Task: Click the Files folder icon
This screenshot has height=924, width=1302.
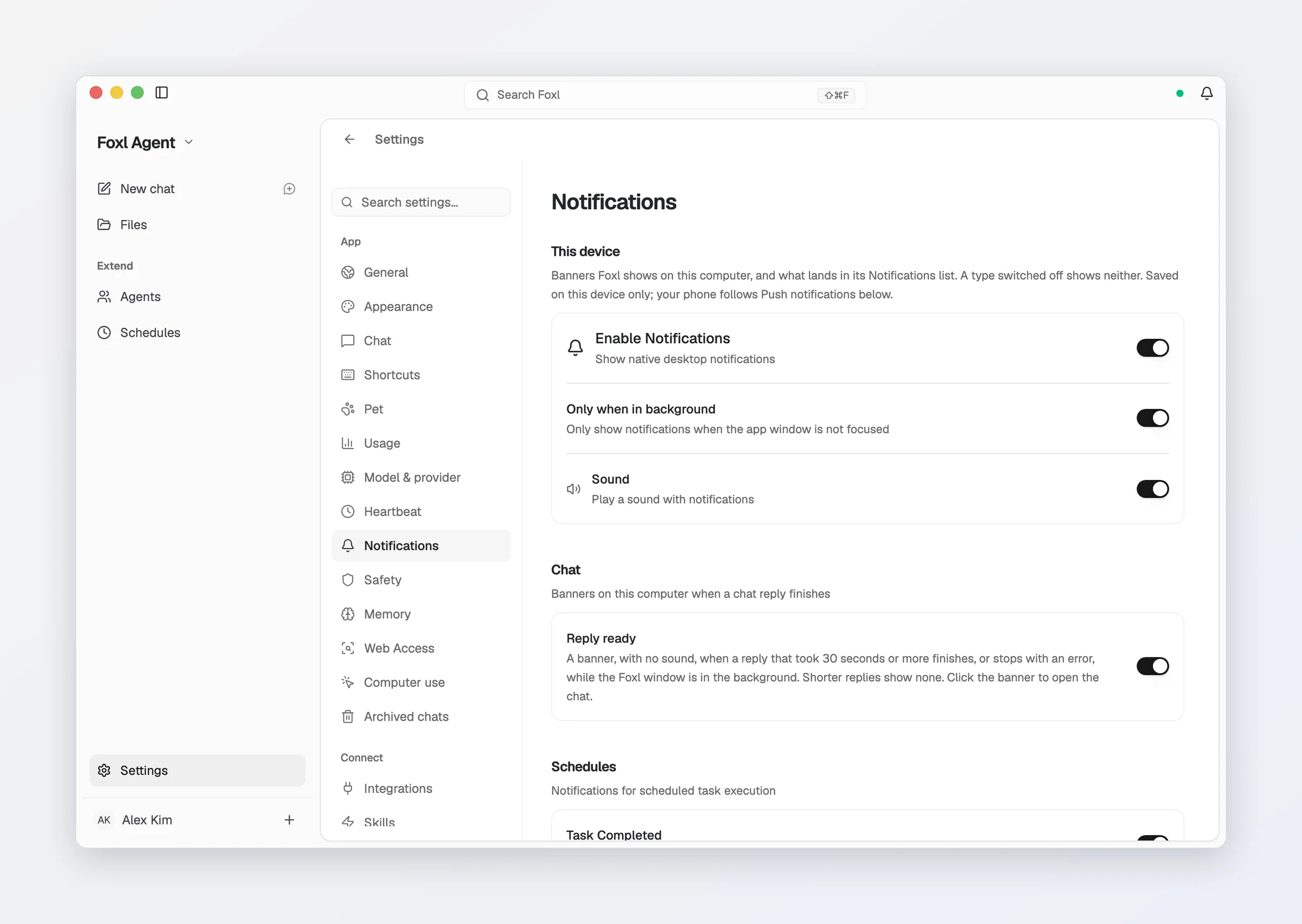Action: (104, 224)
